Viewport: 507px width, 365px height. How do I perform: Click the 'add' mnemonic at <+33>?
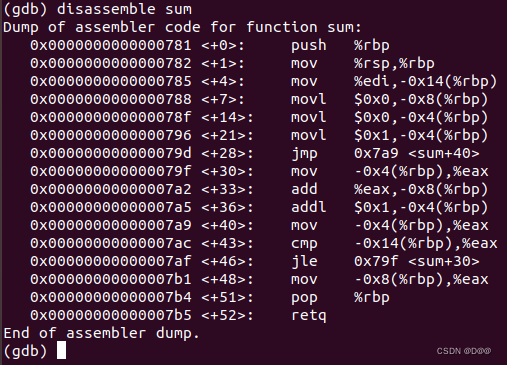[304, 189]
